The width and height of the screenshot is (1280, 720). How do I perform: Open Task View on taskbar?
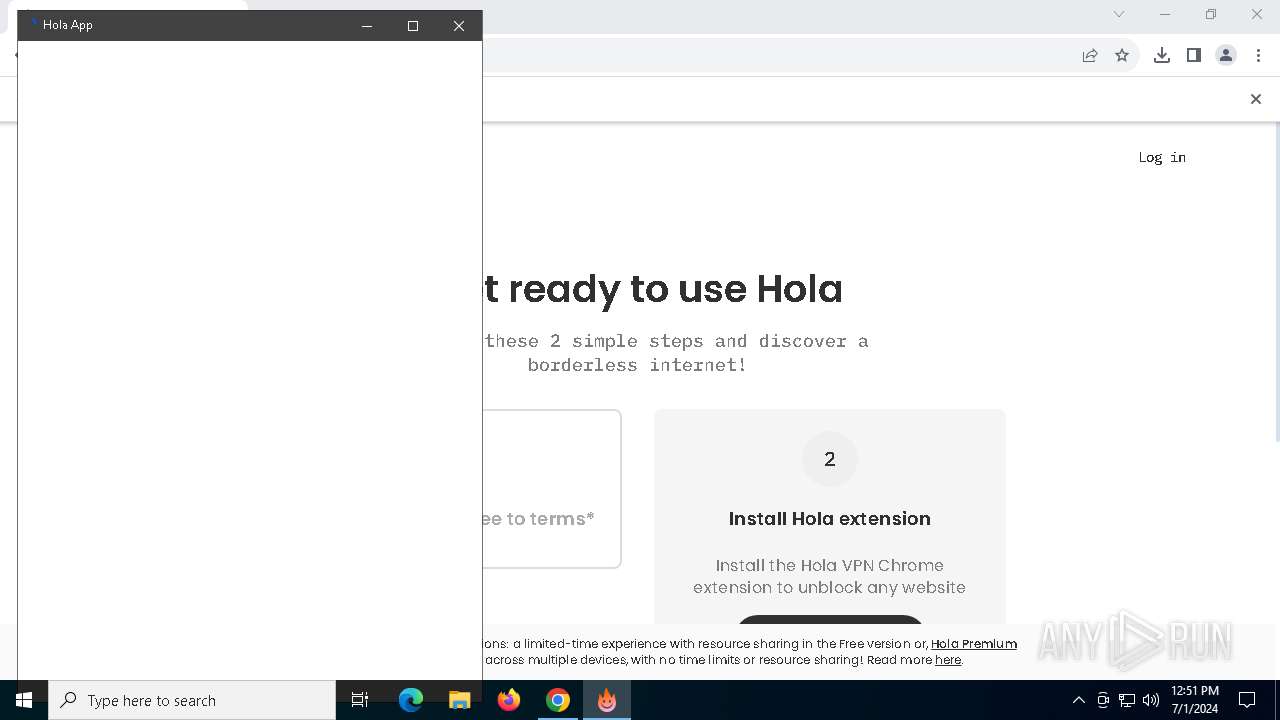coord(360,700)
